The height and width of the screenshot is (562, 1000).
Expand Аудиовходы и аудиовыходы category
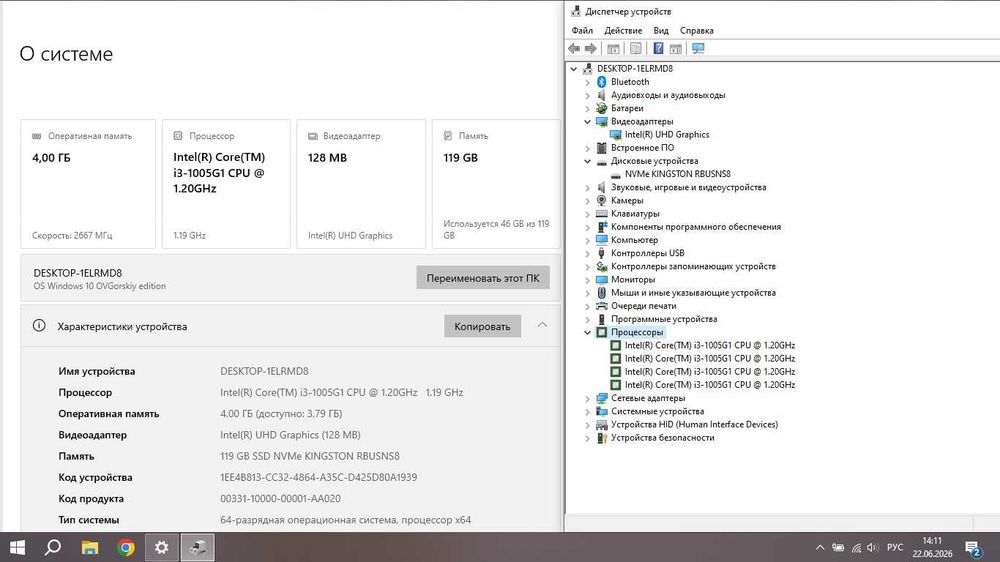[x=587, y=95]
